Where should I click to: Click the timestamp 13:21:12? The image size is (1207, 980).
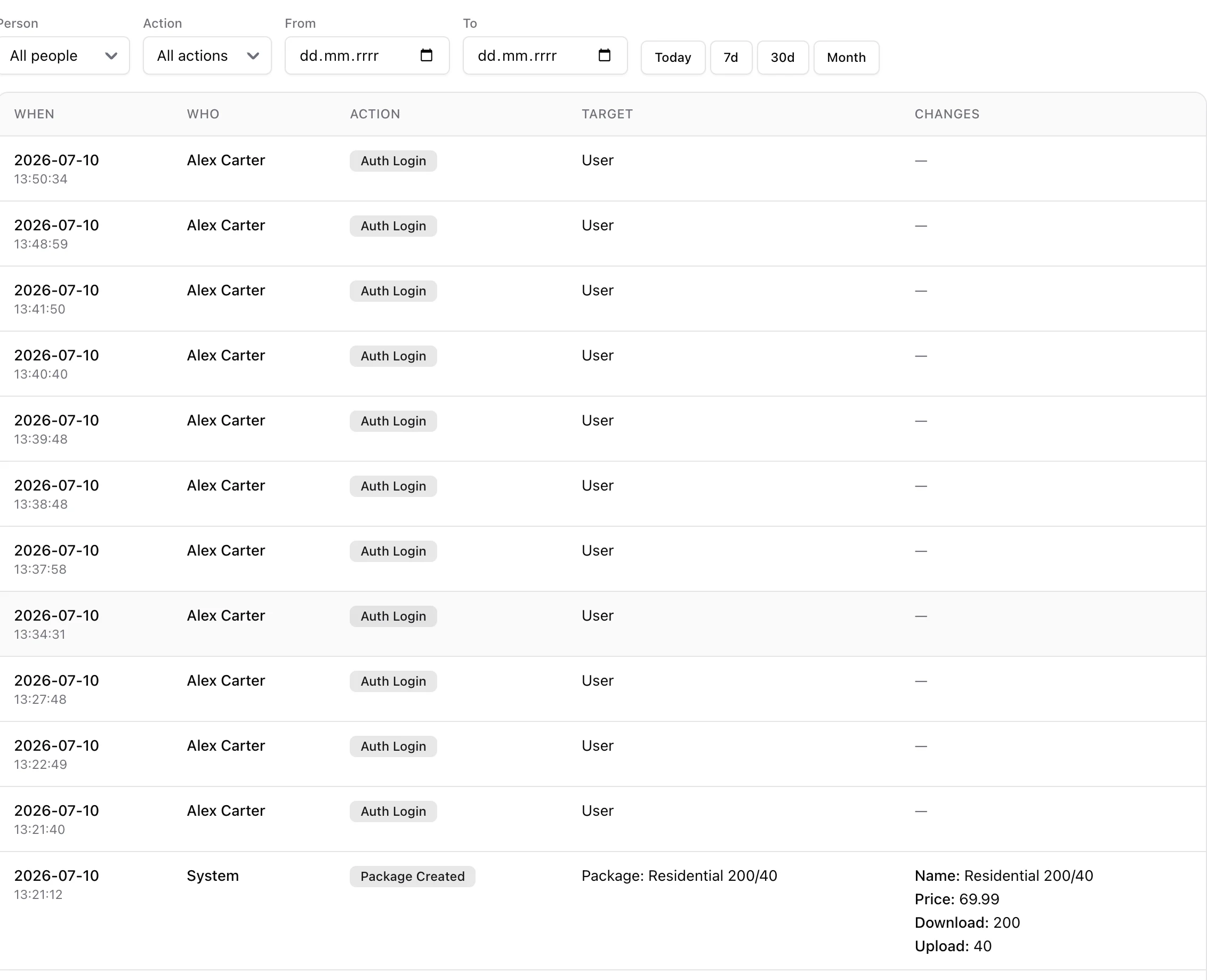[38, 894]
